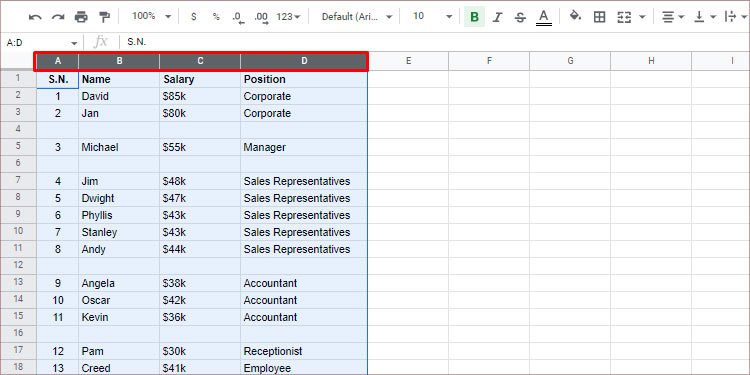Apply currency format with dollar icon
Viewport: 750px width, 375px height.
pyautogui.click(x=193, y=17)
